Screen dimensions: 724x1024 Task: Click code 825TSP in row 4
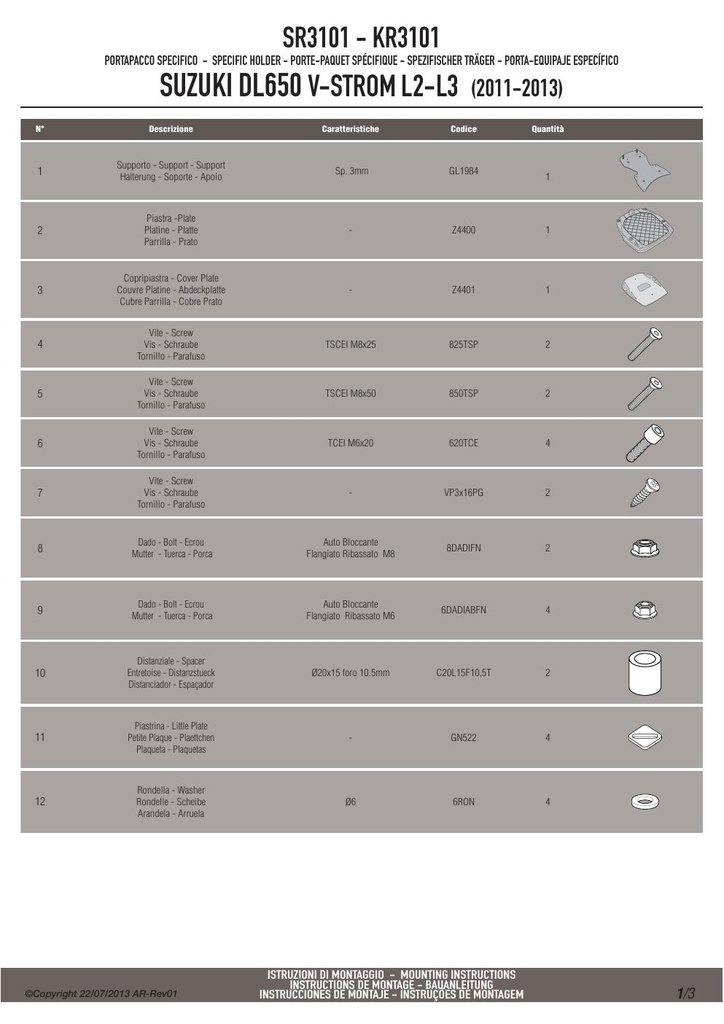point(464,345)
